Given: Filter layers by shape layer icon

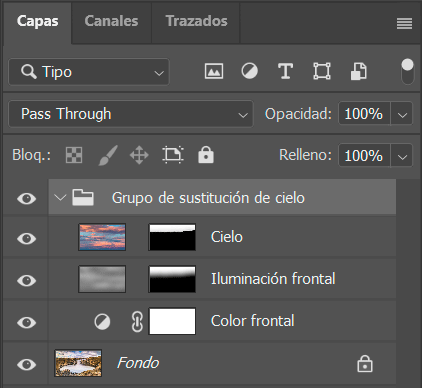Looking at the screenshot, I should click(322, 71).
